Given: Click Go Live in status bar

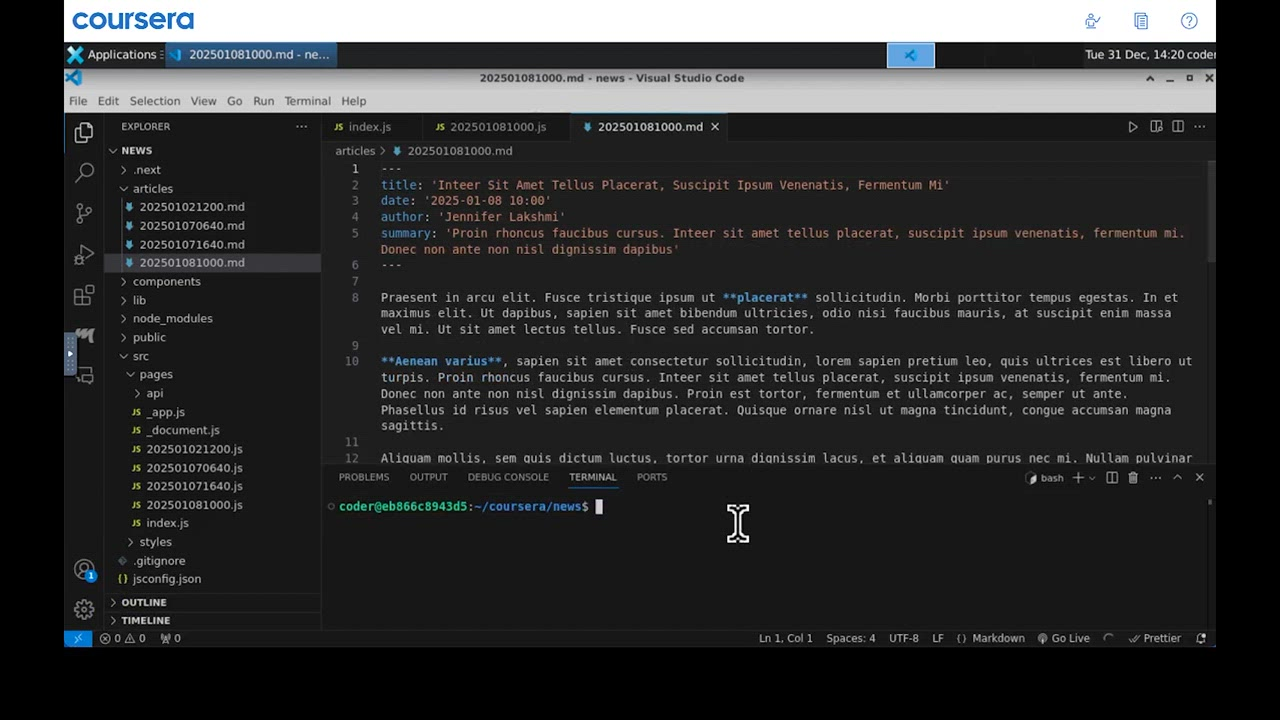Looking at the screenshot, I should (1063, 638).
